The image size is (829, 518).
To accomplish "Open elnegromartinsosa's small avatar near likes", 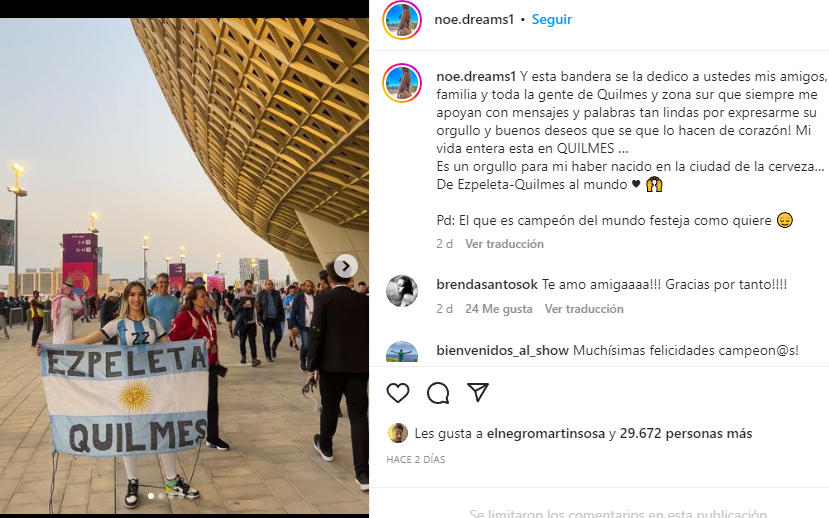I will click(398, 433).
